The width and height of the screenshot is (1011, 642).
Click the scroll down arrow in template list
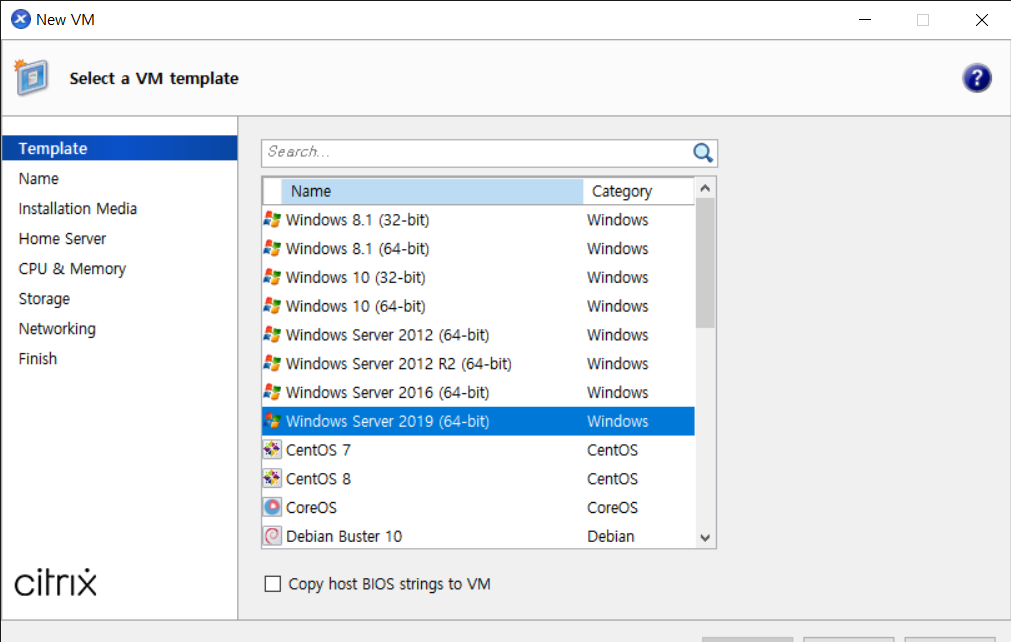pos(705,538)
